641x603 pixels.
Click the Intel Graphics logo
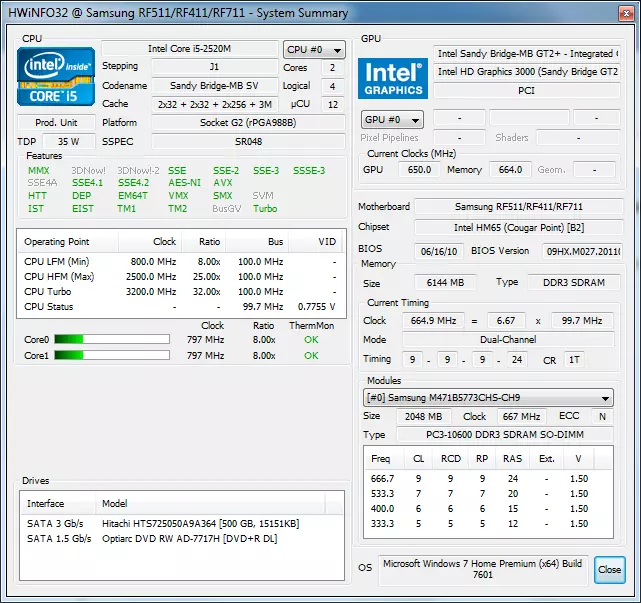pos(393,78)
